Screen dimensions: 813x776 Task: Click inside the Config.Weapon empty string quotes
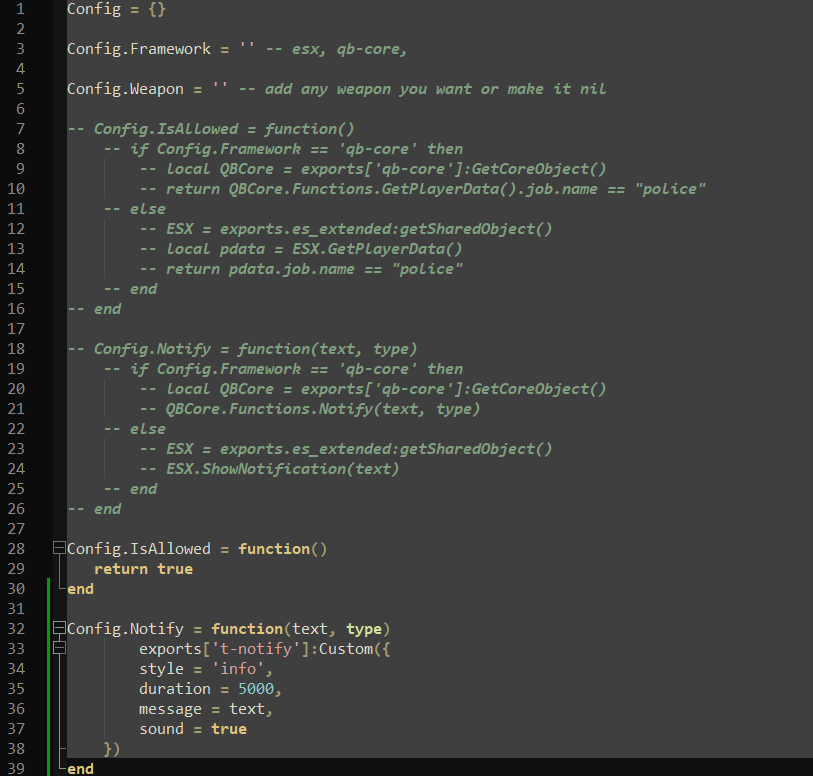click(220, 88)
